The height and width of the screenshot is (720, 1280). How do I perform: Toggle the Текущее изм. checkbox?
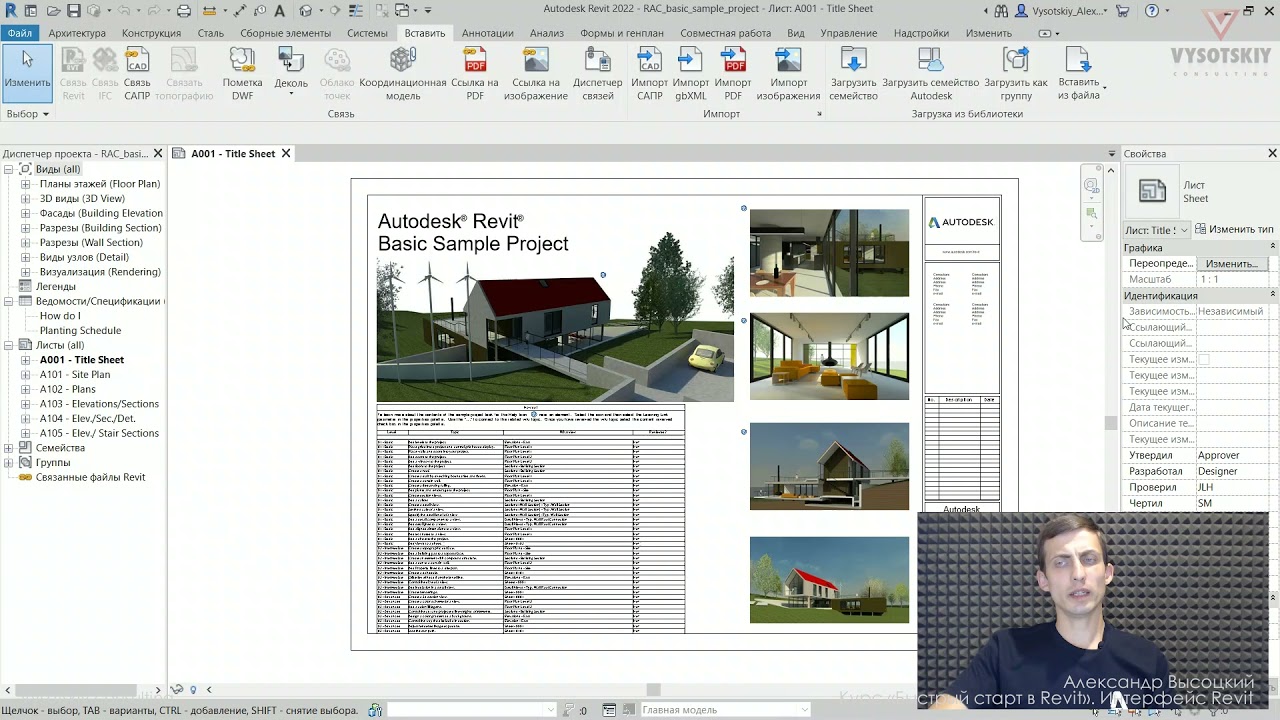click(x=1204, y=359)
